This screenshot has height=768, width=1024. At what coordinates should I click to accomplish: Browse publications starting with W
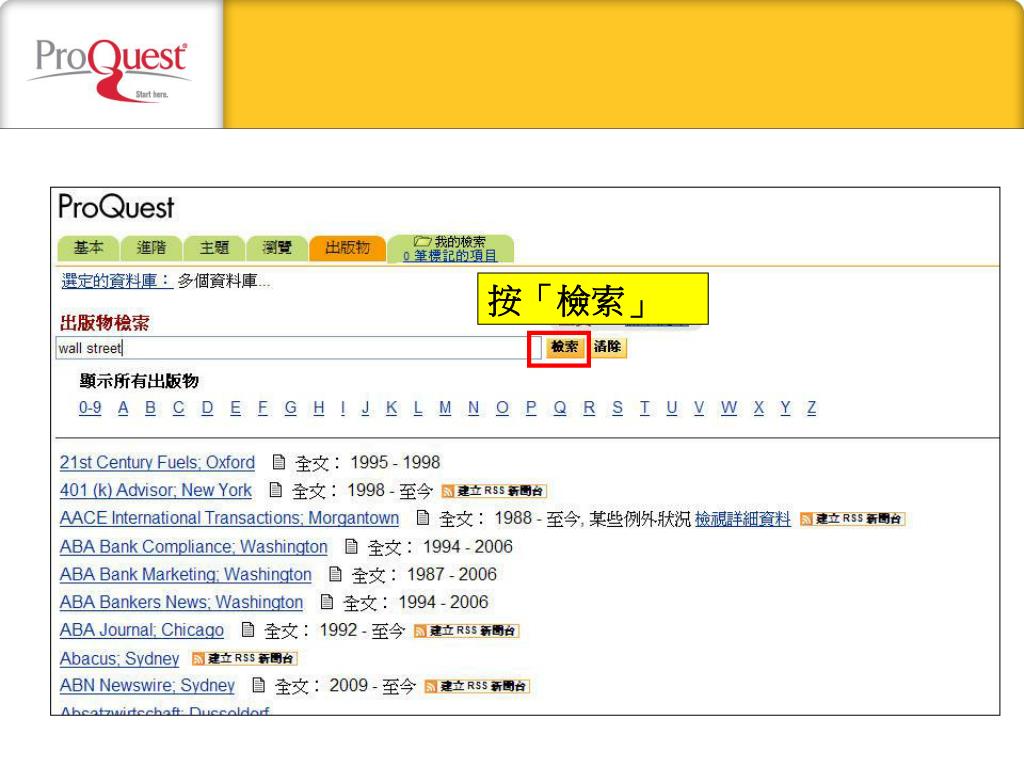tap(729, 408)
